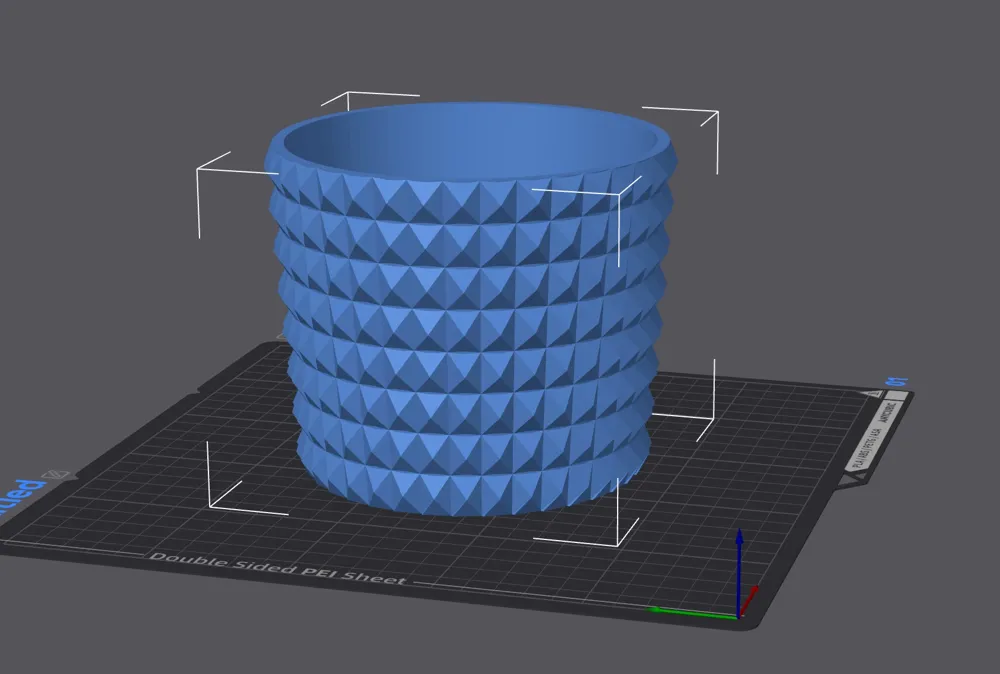Click the blue Untitled plate name text
The image size is (1000, 674).
point(22,498)
